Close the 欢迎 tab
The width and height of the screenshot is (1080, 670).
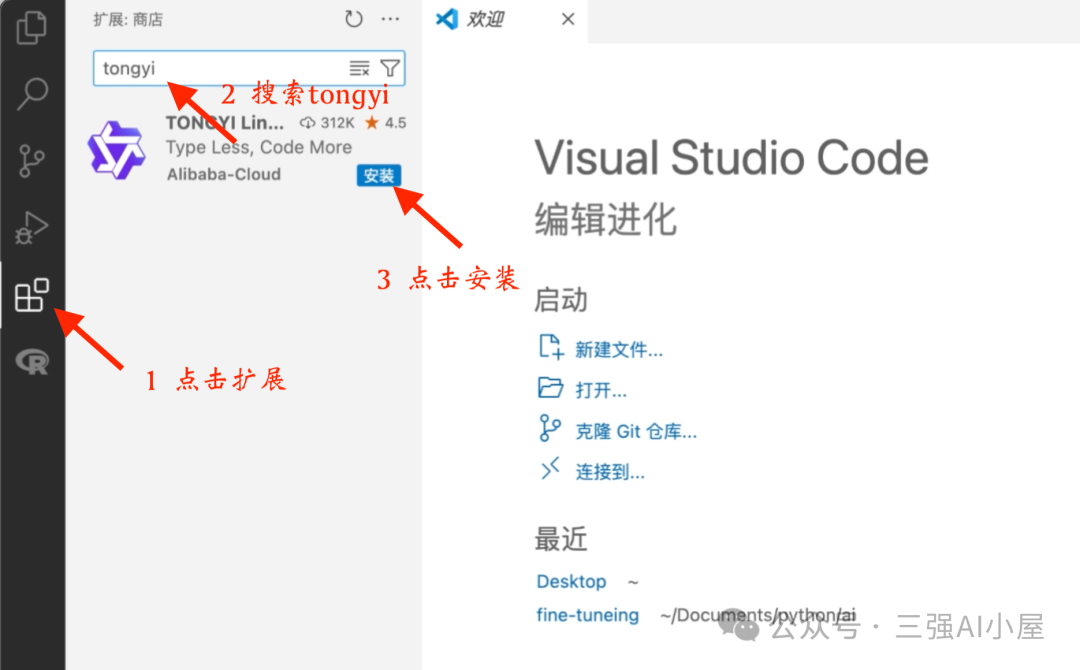(568, 20)
